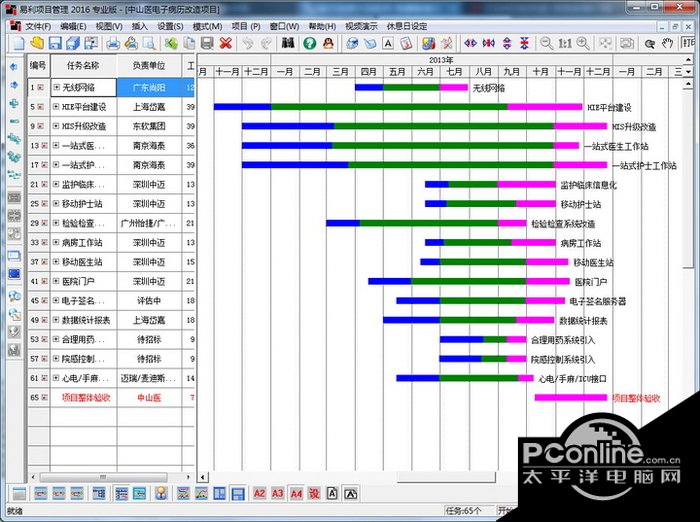Open help with green question mark icon
This screenshot has height=522, width=700.
(309, 43)
